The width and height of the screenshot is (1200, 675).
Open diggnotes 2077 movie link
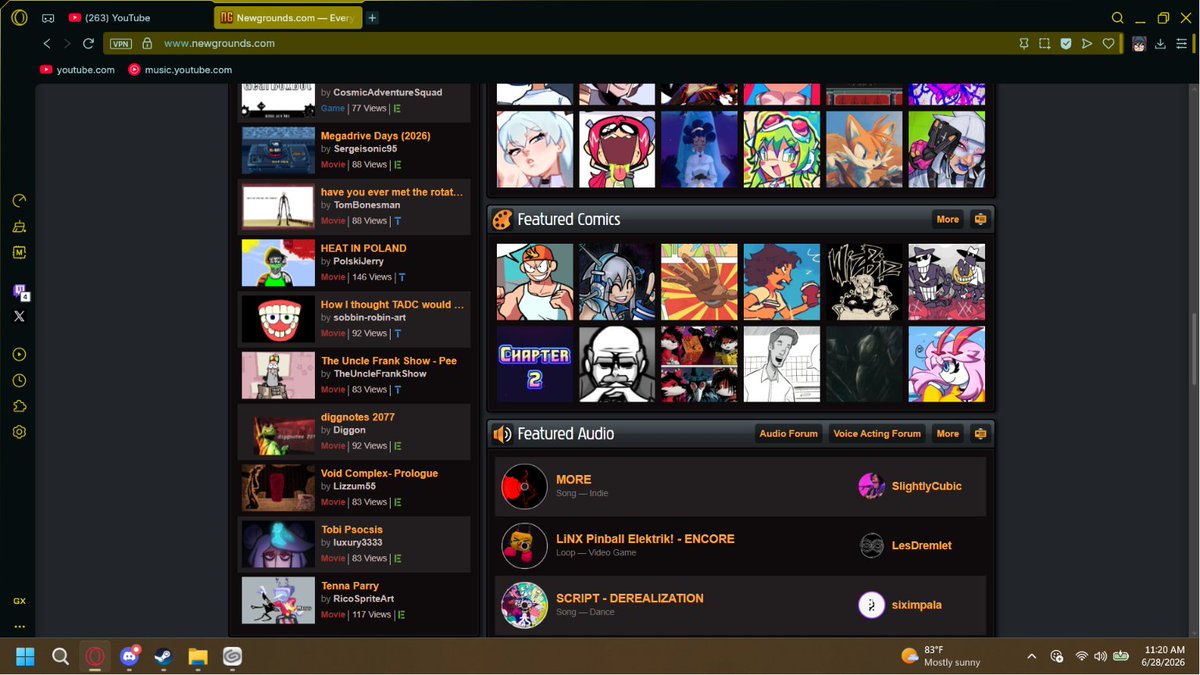[357, 417]
